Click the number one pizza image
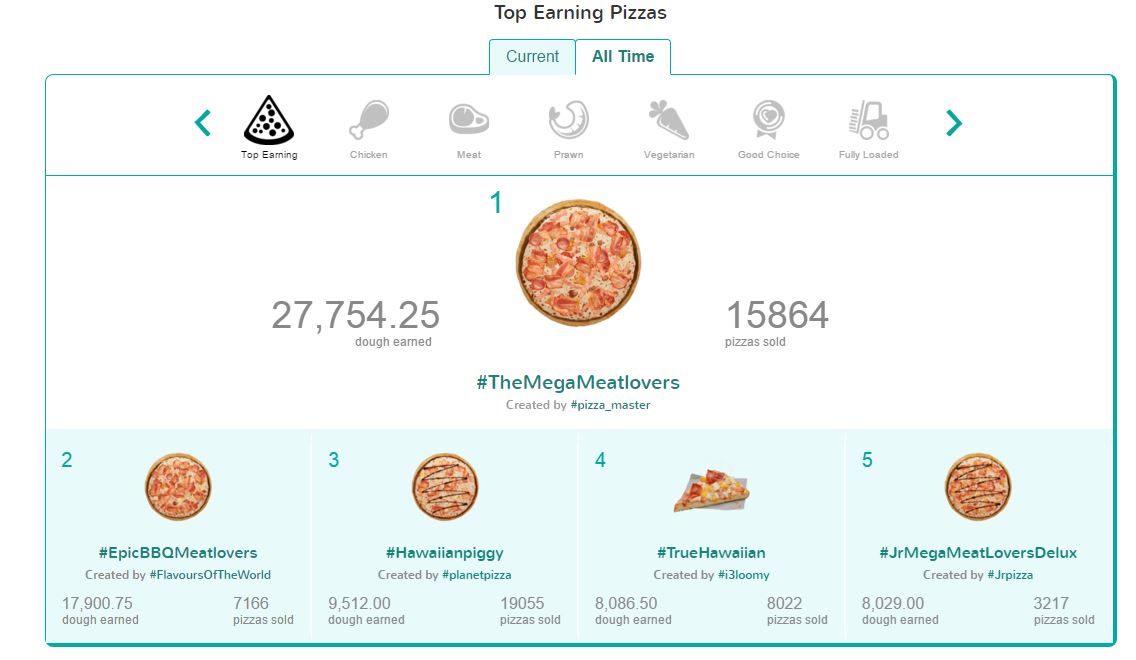 point(578,262)
